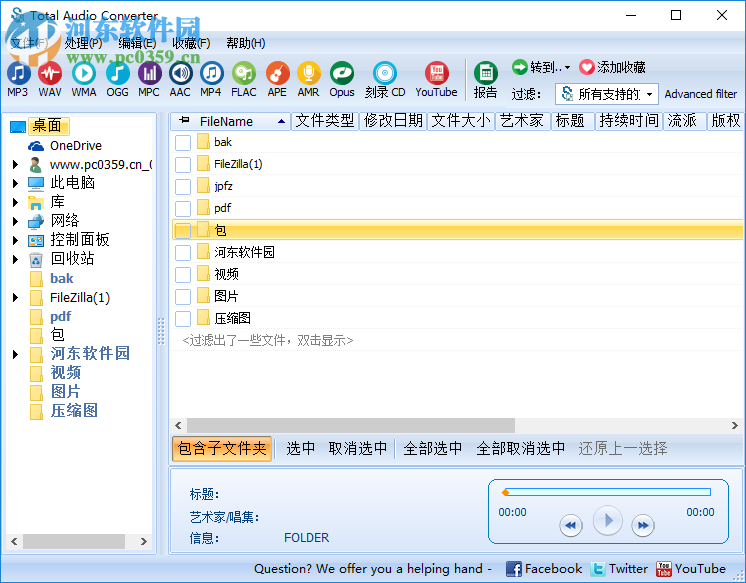Open Twitter link in status bar
The image size is (746, 583).
[619, 569]
